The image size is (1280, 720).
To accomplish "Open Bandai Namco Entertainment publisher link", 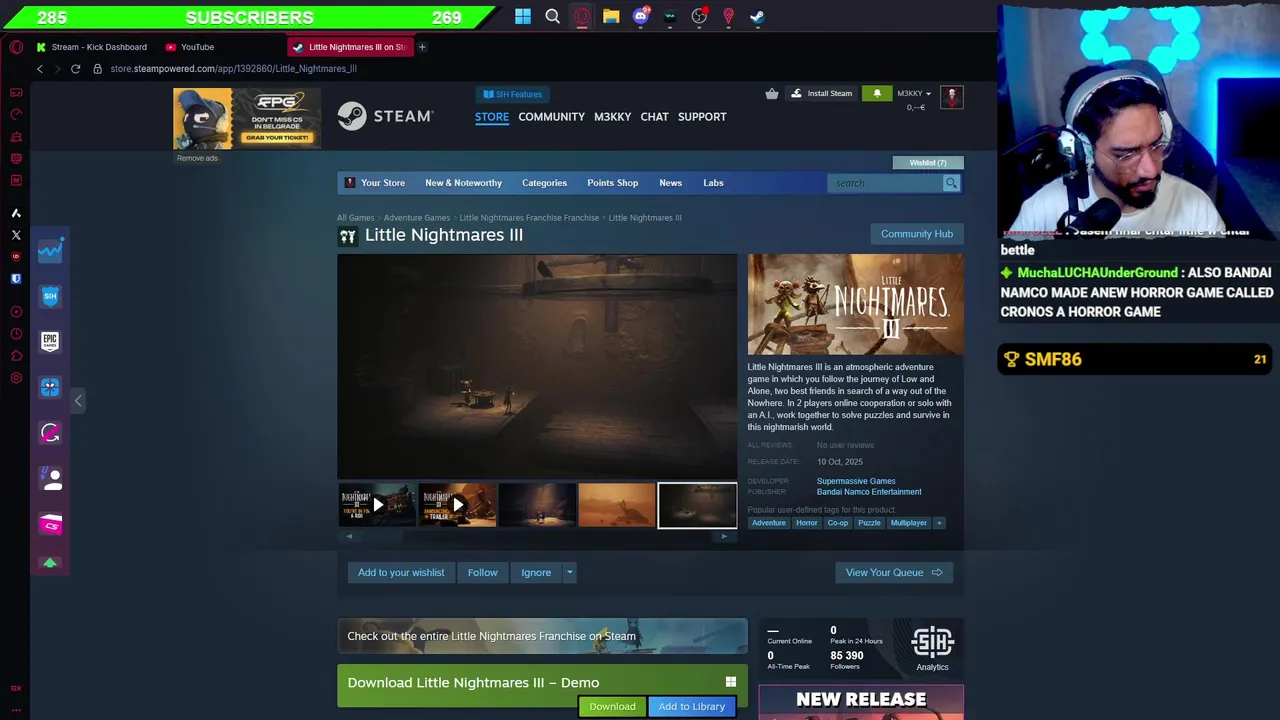I will [x=869, y=492].
